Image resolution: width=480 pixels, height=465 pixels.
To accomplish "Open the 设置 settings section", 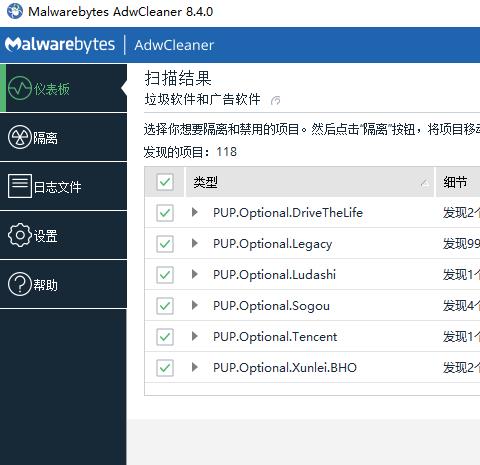I will [63, 235].
